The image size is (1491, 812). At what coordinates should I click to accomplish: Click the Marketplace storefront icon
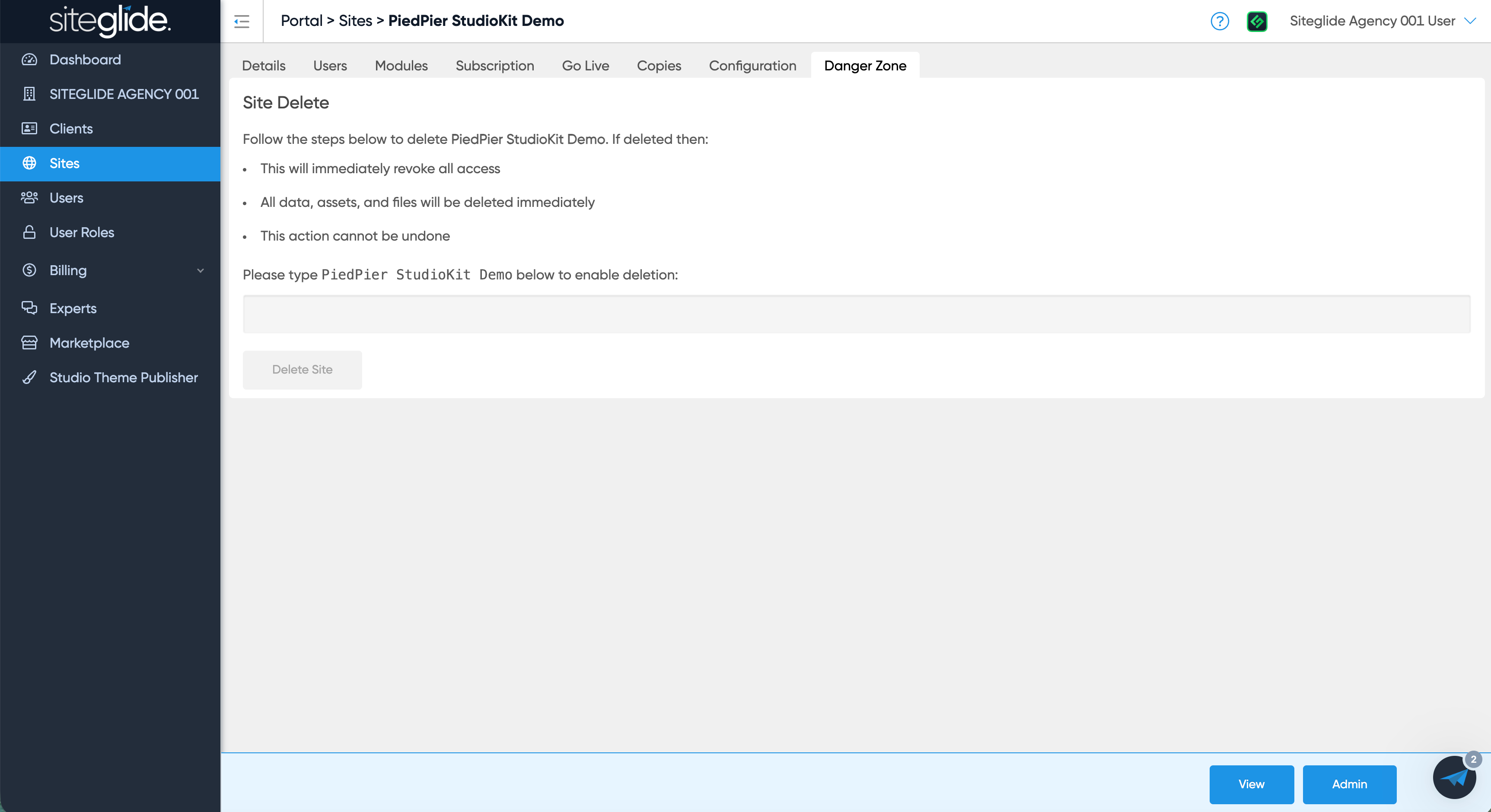pos(29,343)
